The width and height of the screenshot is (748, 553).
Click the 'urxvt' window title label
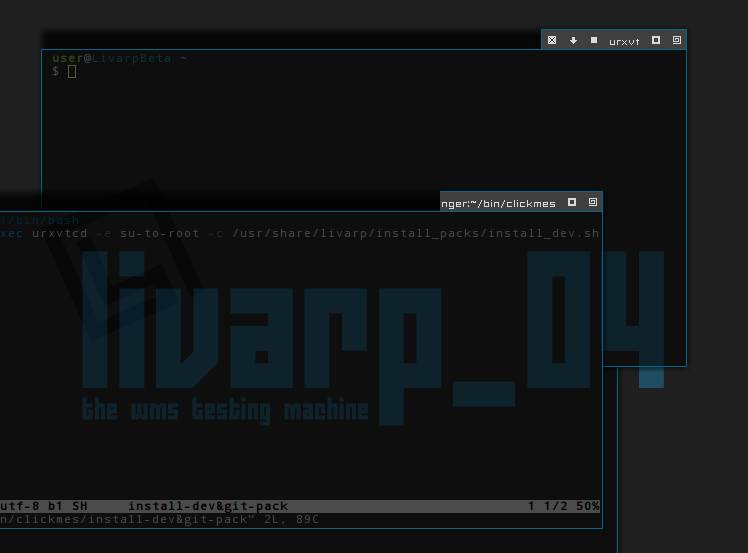coord(624,42)
